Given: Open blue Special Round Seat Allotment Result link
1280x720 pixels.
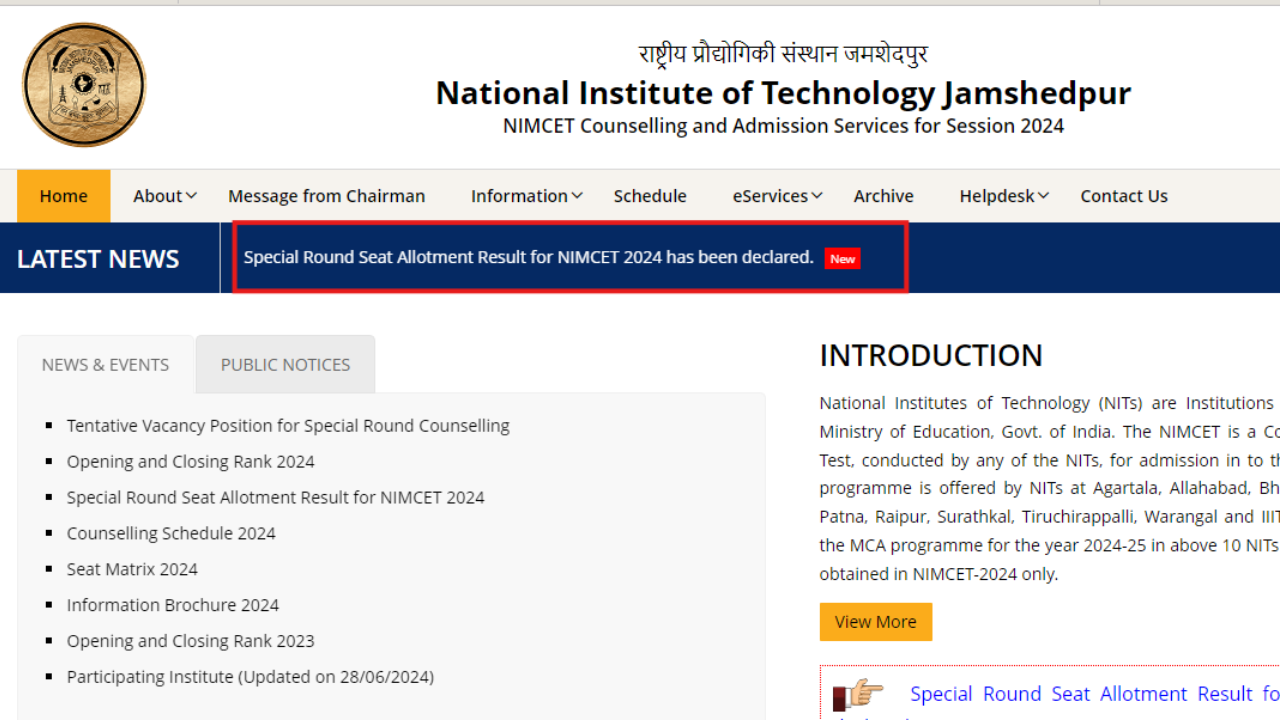Looking at the screenshot, I should click(1094, 694).
